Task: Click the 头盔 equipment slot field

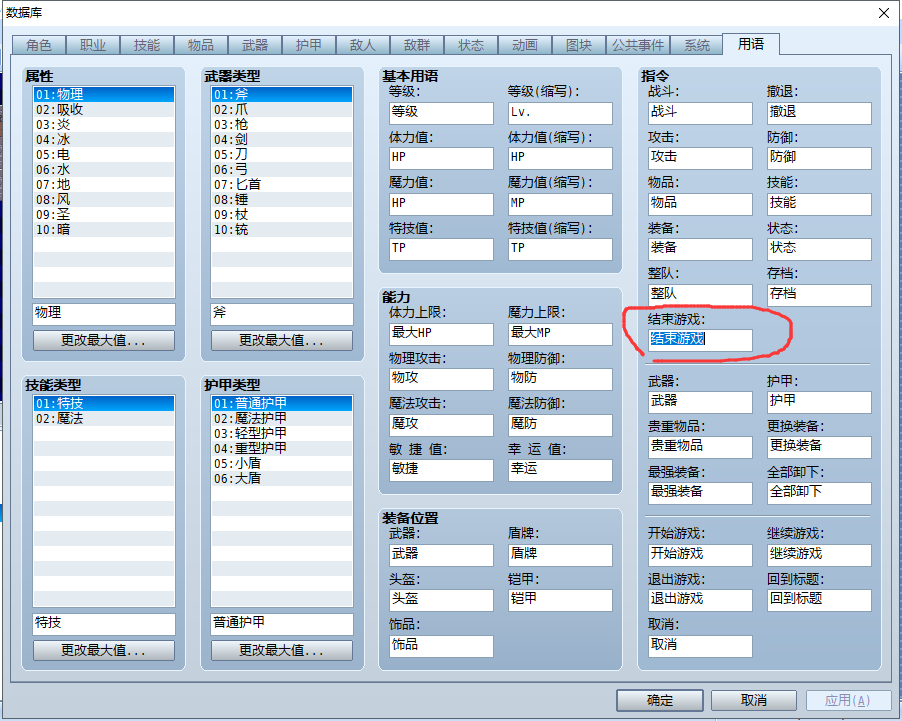Action: click(x=441, y=600)
